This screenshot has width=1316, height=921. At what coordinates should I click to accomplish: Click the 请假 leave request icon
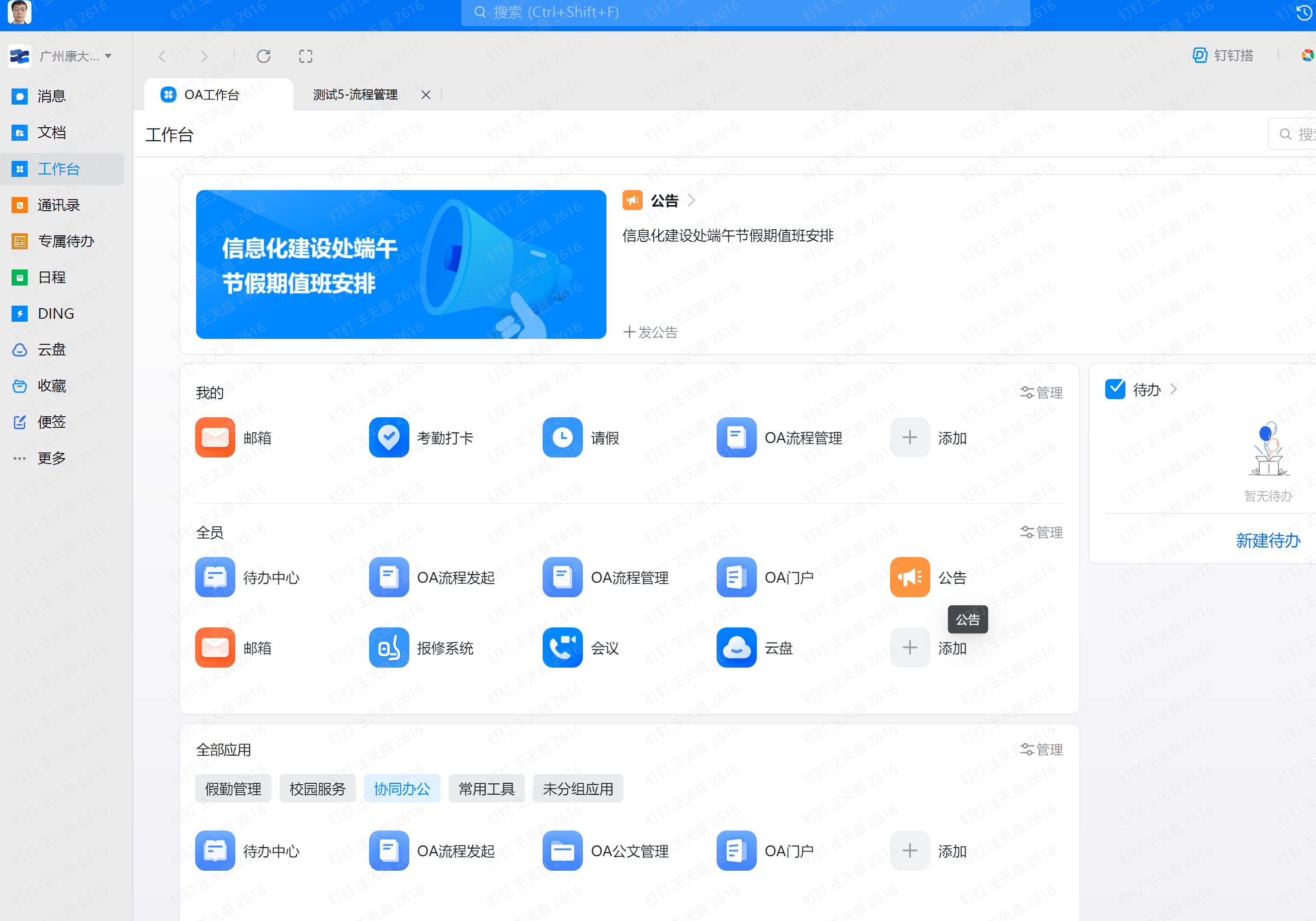click(562, 437)
